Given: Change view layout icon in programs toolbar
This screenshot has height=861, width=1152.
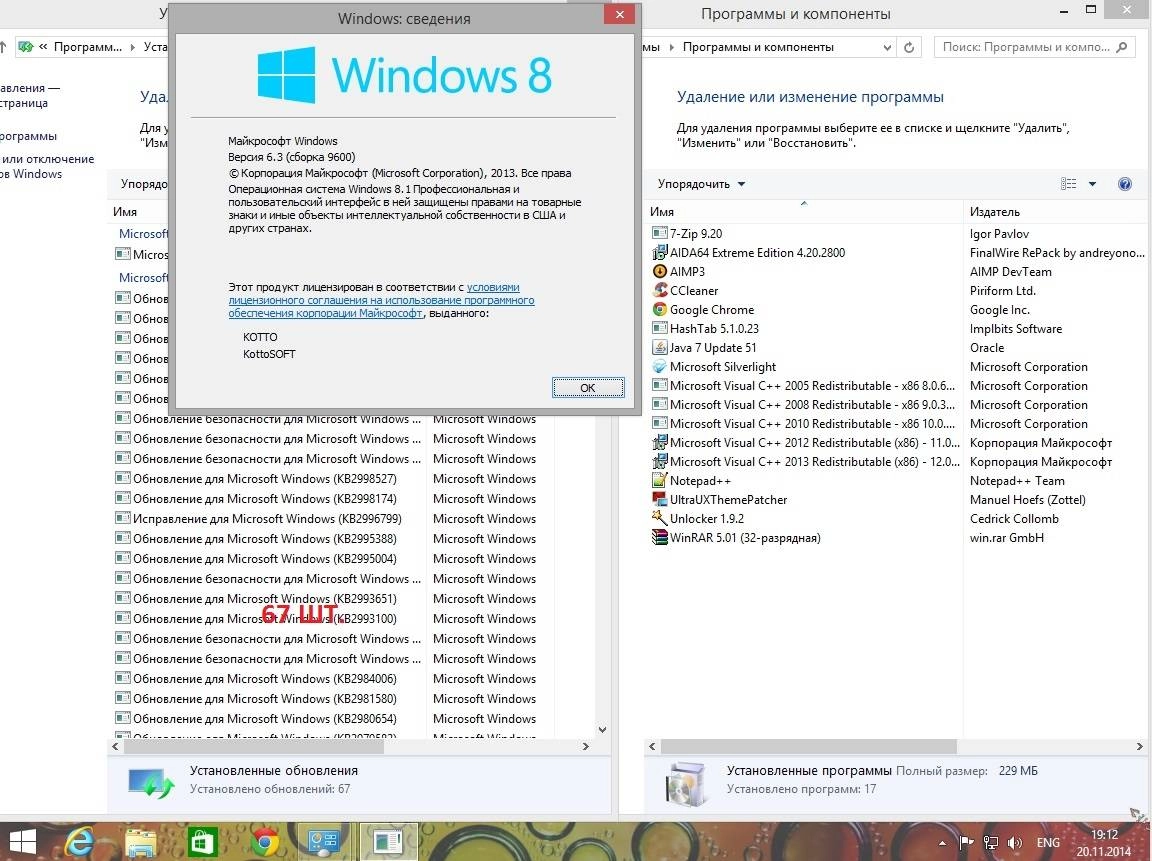Looking at the screenshot, I should click(1068, 184).
